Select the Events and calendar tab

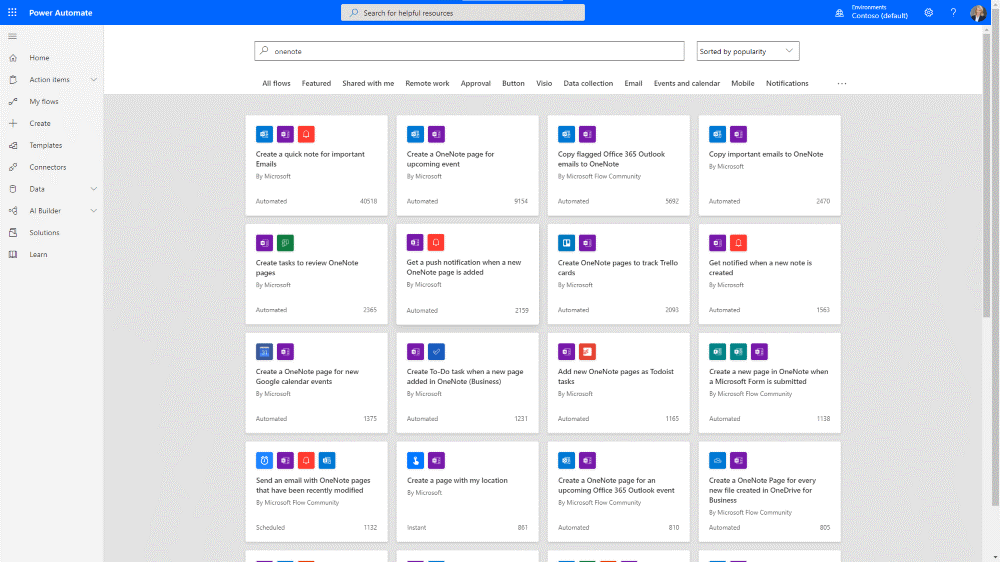[686, 84]
